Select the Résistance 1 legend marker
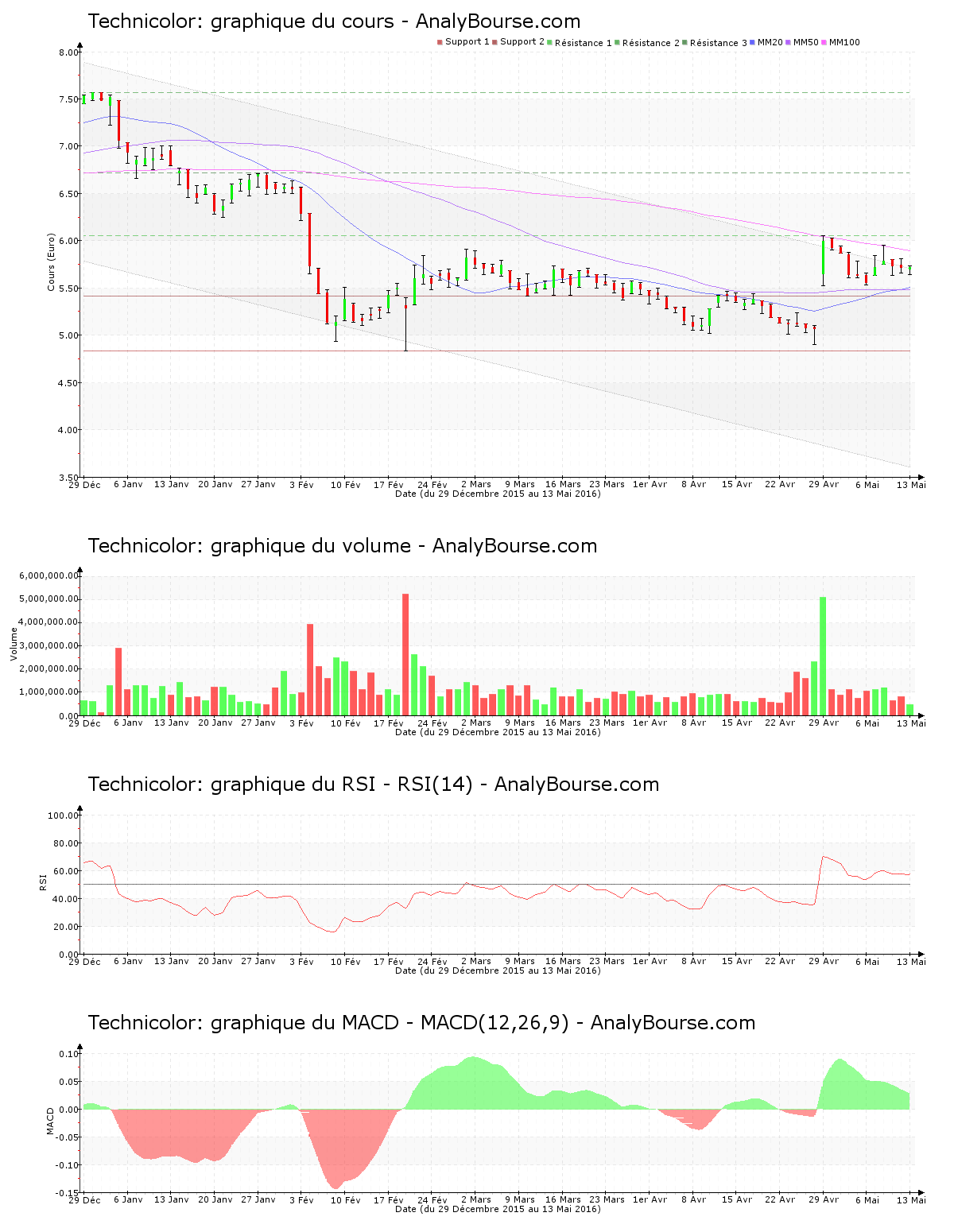Screen dimensions: 954x1232 [x=550, y=42]
